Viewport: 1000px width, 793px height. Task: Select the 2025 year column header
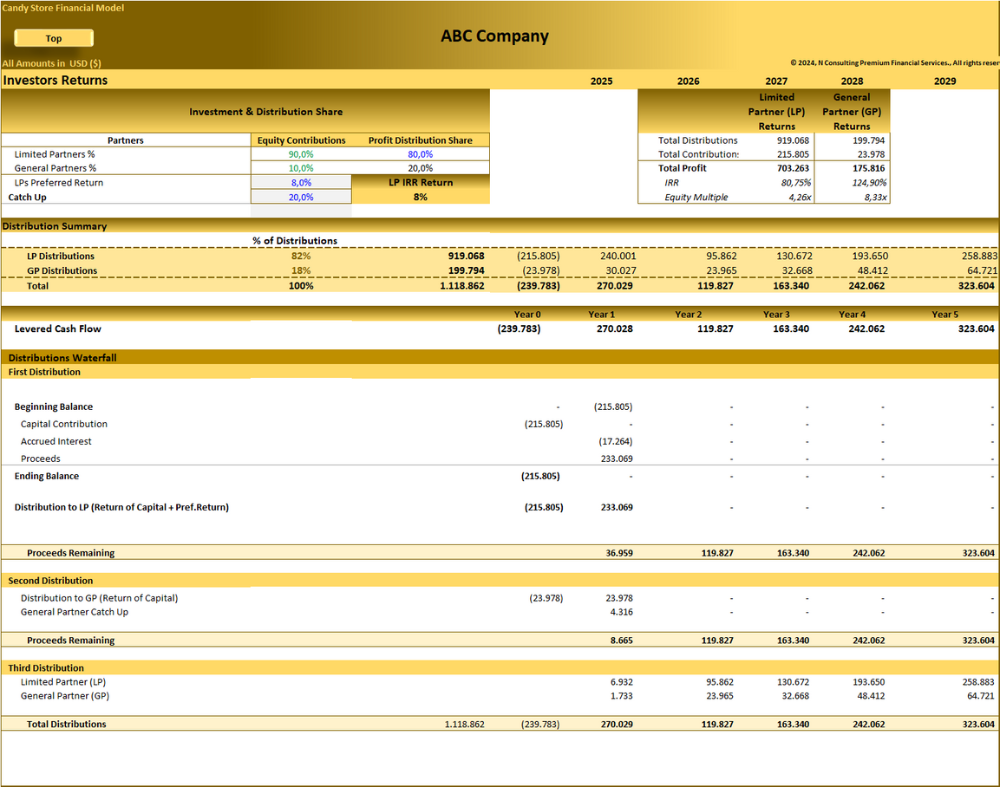(601, 81)
